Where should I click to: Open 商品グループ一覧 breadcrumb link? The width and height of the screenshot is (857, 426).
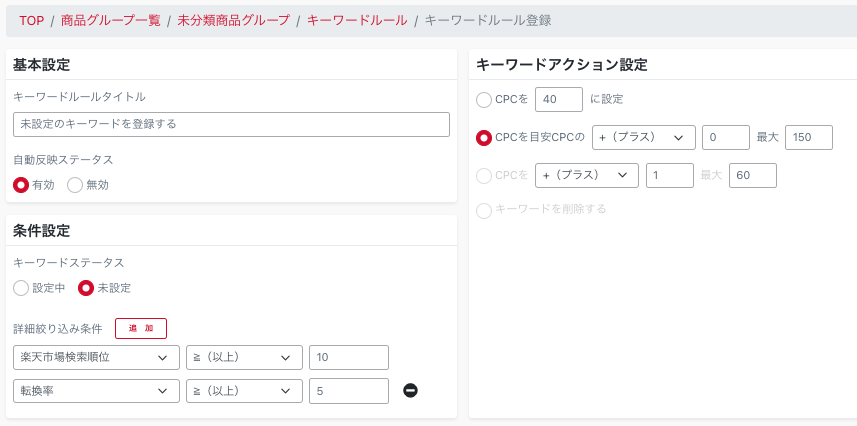coord(110,20)
